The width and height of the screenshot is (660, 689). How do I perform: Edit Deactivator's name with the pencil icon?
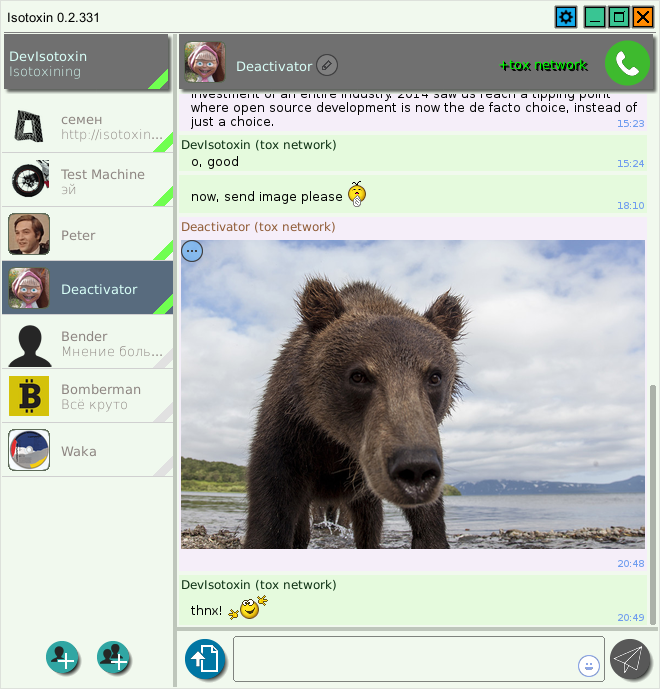pos(327,65)
